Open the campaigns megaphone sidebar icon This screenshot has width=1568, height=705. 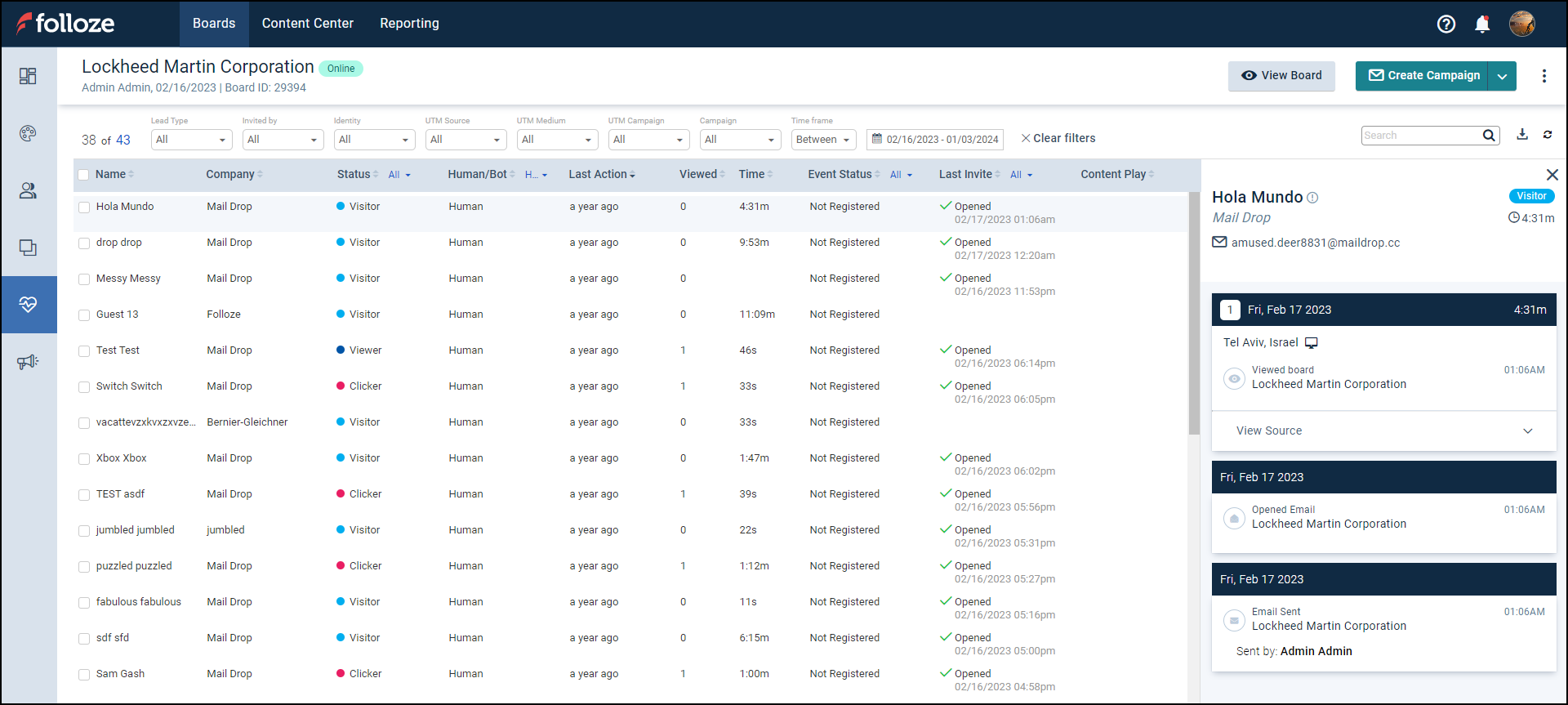[x=28, y=362]
